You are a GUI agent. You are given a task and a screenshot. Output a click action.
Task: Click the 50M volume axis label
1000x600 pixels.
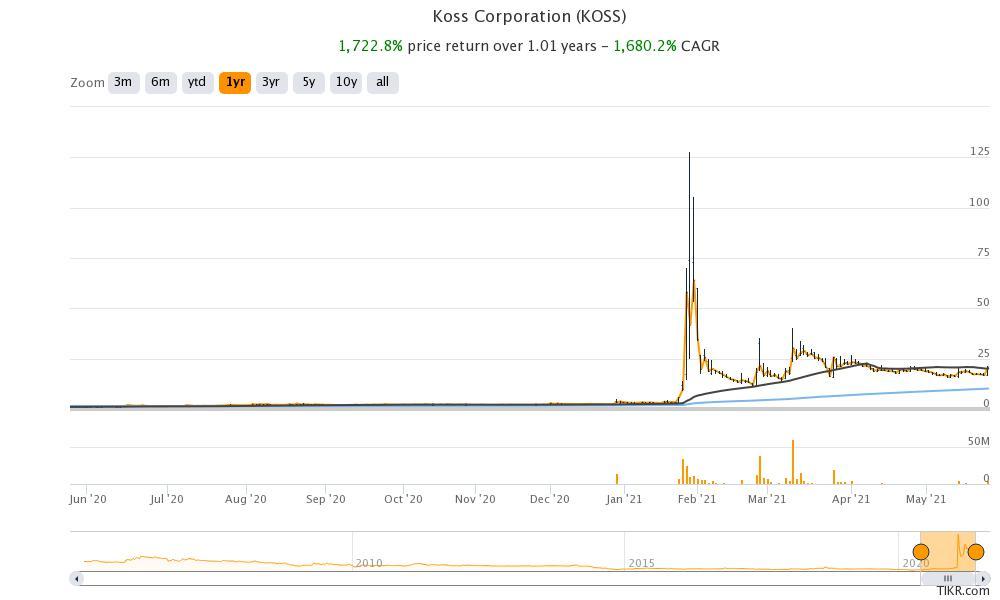pos(978,441)
